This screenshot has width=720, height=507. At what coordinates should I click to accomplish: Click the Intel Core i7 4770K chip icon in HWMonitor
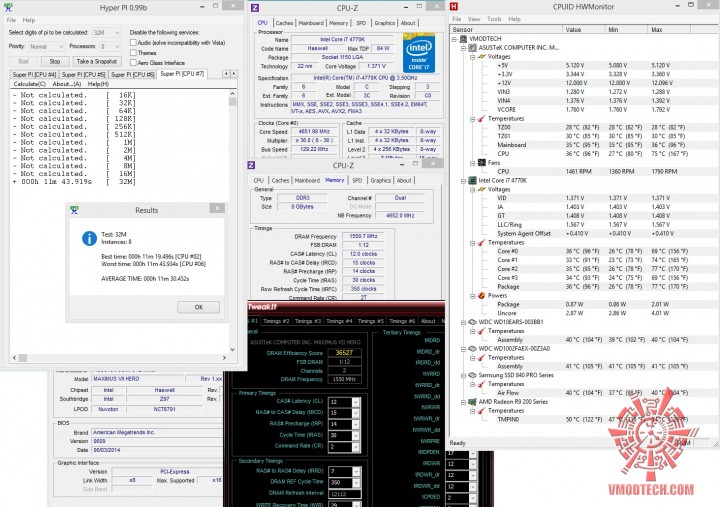[x=472, y=180]
